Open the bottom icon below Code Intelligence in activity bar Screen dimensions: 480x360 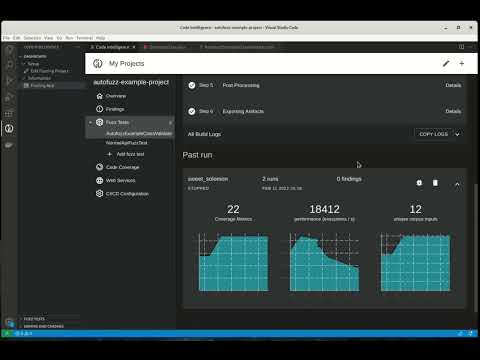[x=9, y=145]
